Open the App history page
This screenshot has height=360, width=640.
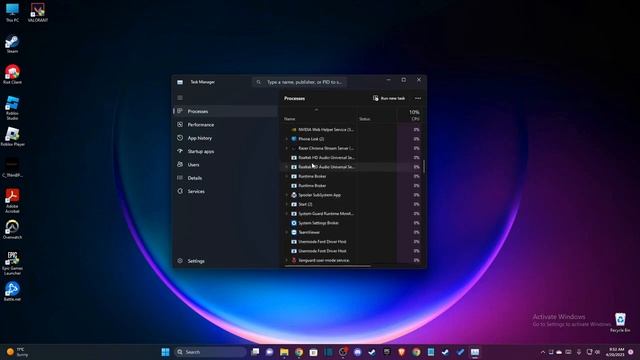(226, 138)
